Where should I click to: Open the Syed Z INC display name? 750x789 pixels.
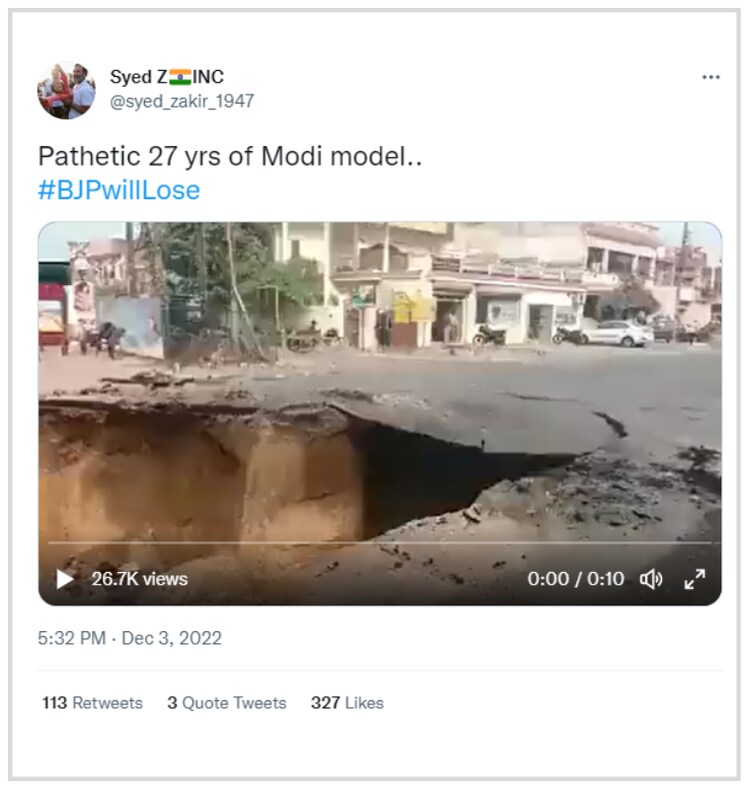(x=166, y=77)
